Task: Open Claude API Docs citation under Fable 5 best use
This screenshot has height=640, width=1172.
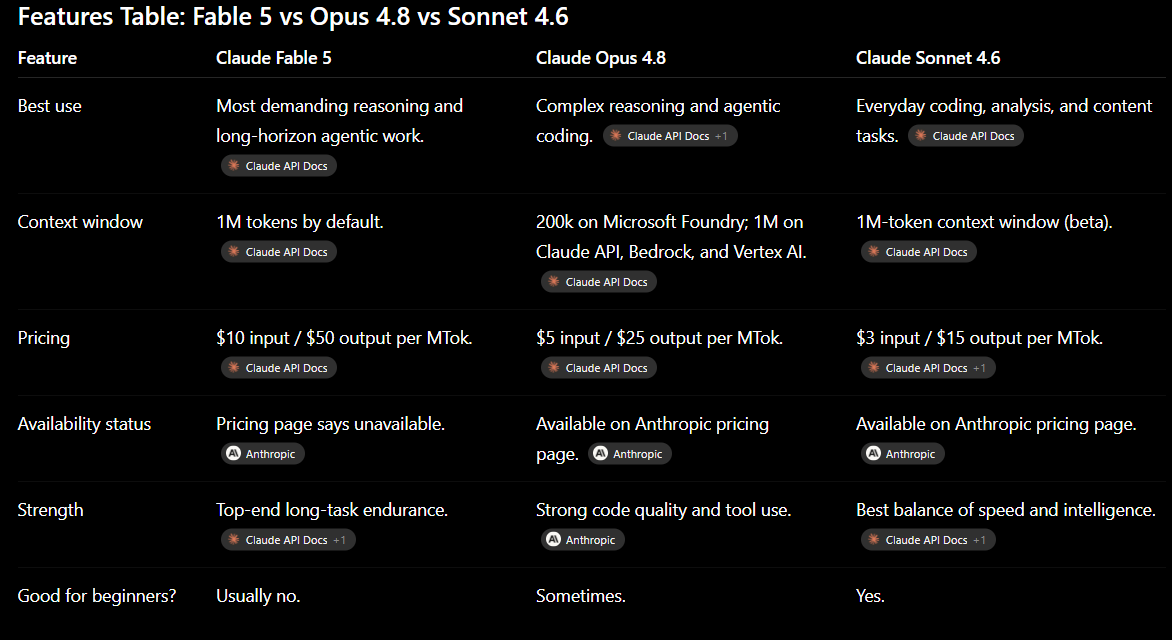Action: click(x=279, y=166)
